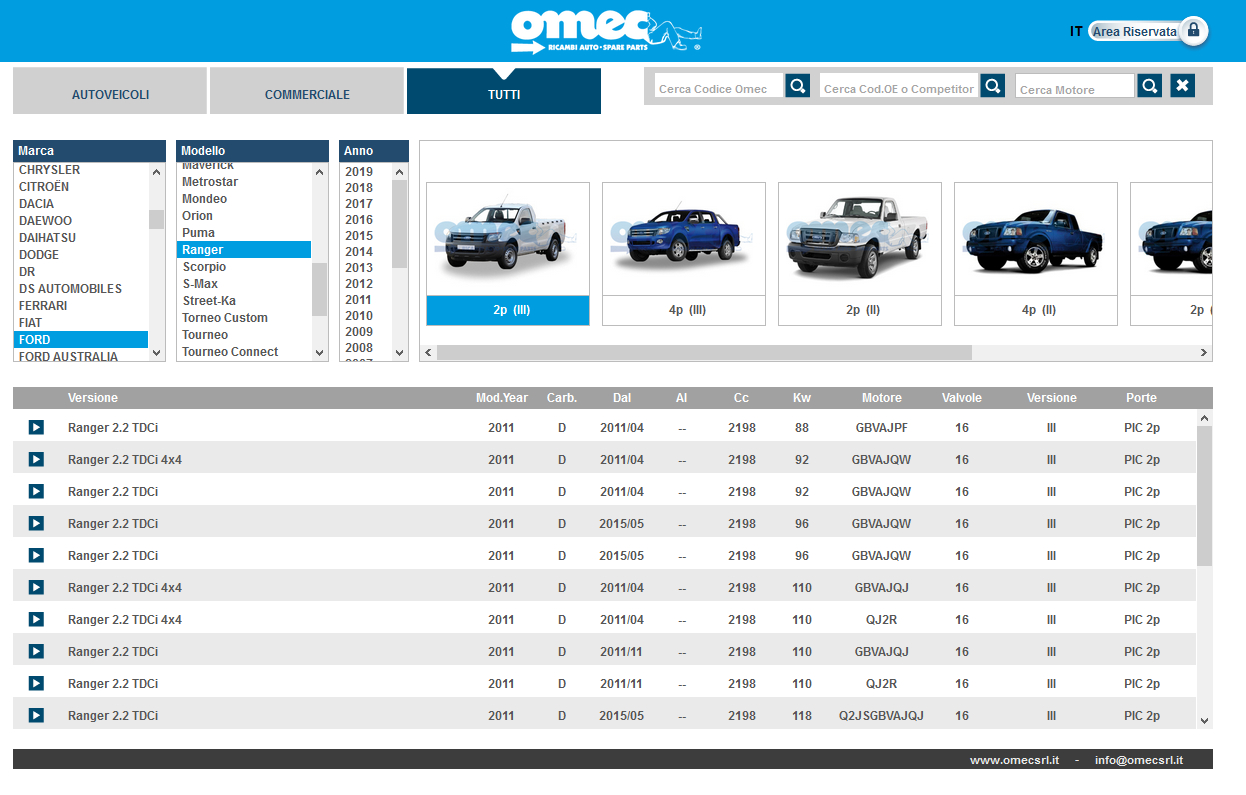Click the Motore column header
The height and width of the screenshot is (795, 1246).
point(882,398)
